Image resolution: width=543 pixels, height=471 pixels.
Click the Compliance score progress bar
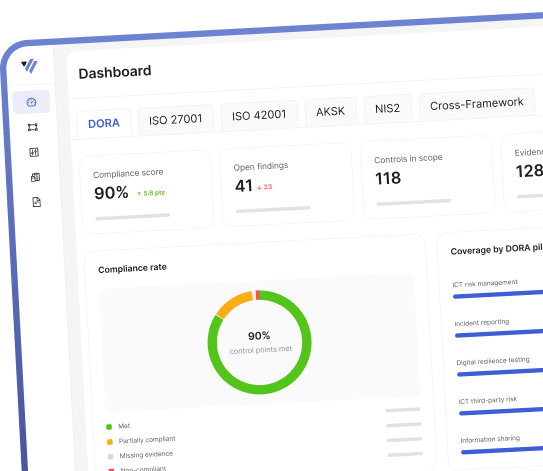133,217
